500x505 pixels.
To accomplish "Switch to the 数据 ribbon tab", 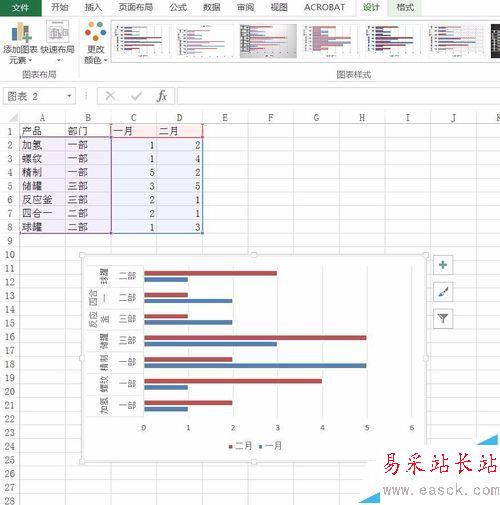I will click(x=212, y=7).
